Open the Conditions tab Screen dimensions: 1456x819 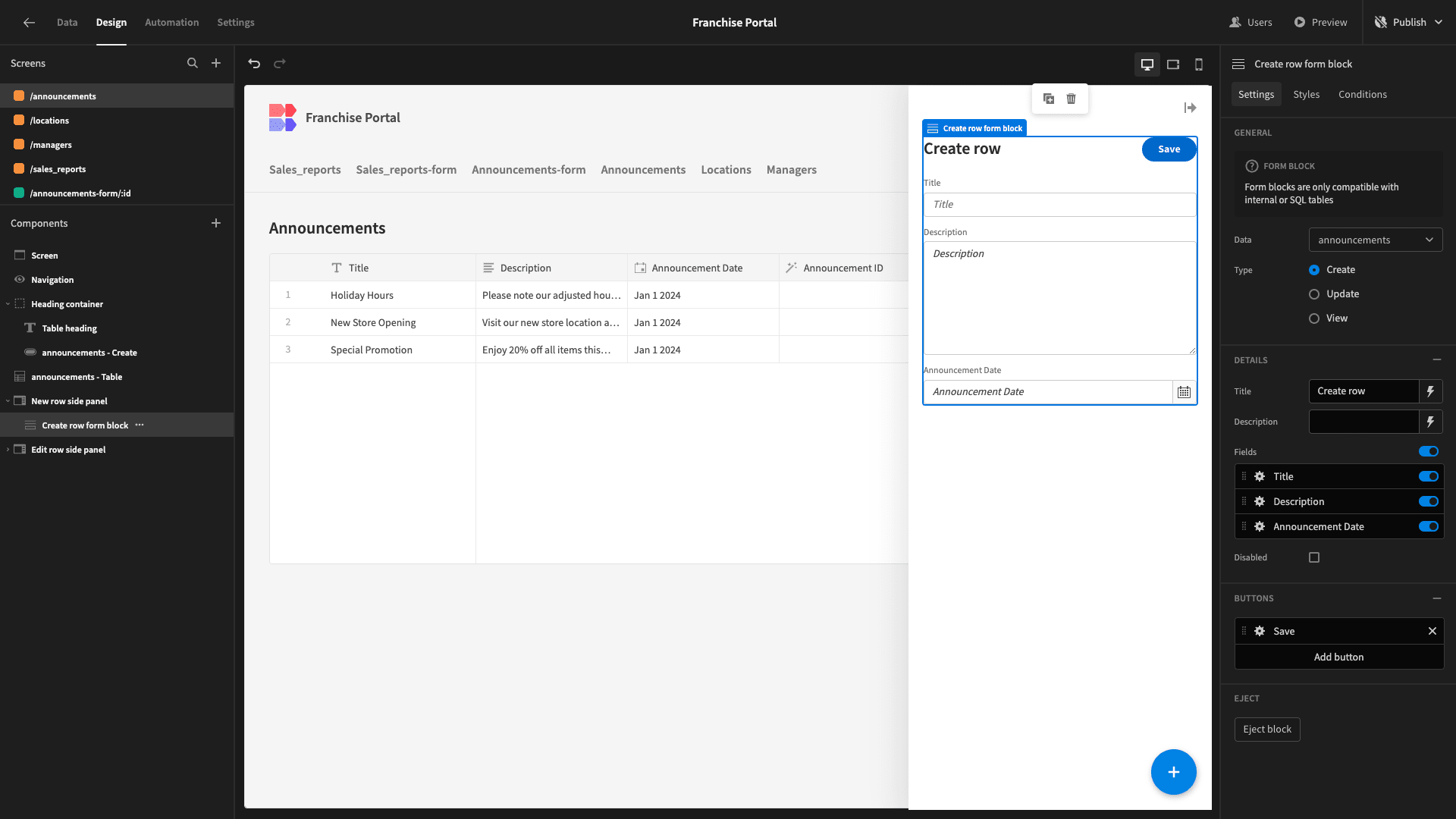pos(1363,94)
